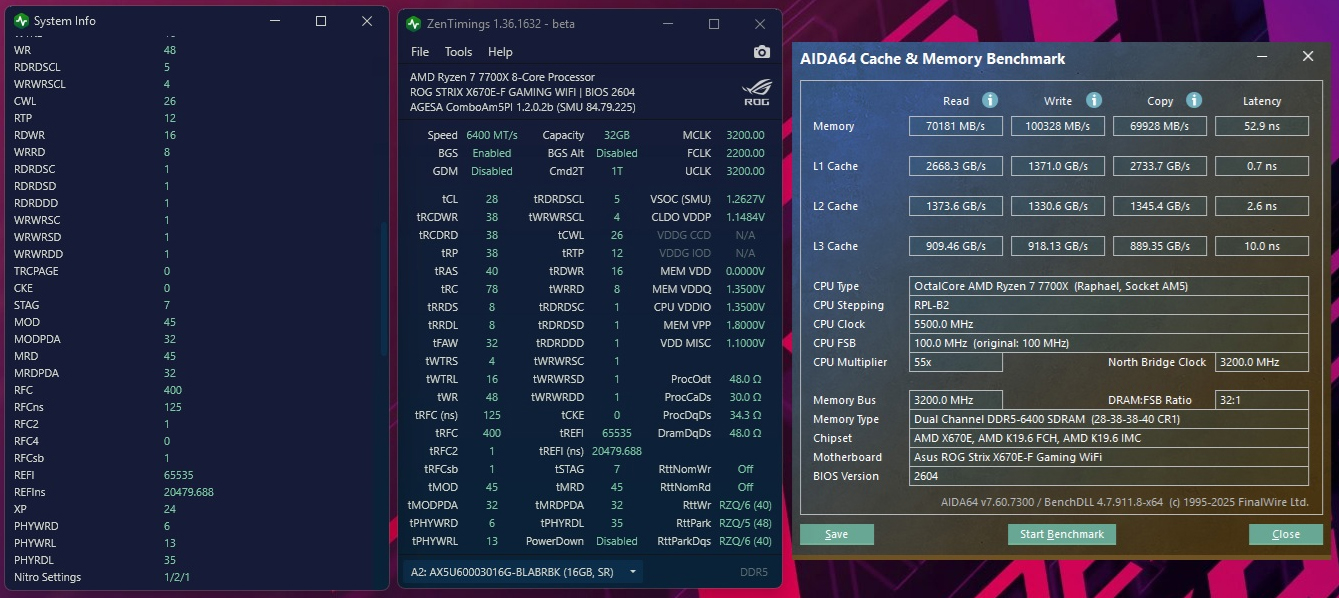Click the CPU Clock field 5500.0 MHz
This screenshot has width=1339, height=598.
tap(1109, 324)
